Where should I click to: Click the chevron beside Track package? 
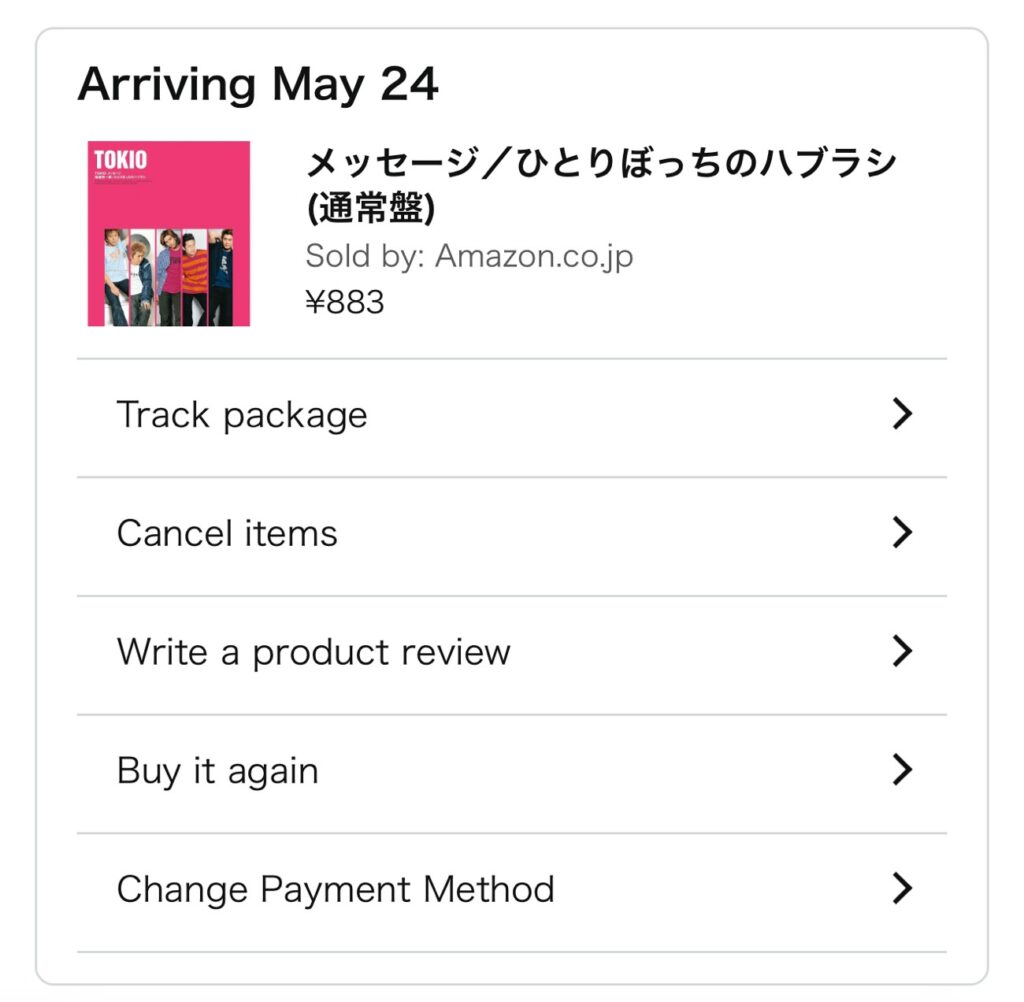click(x=902, y=414)
